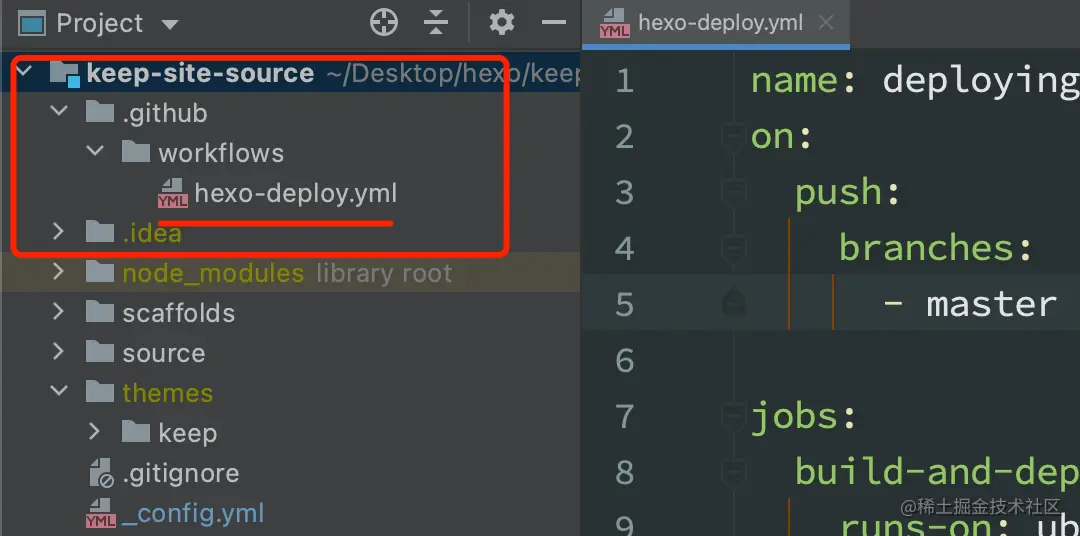
Task: Click the locate-in-project crosshair icon
Action: tap(384, 23)
